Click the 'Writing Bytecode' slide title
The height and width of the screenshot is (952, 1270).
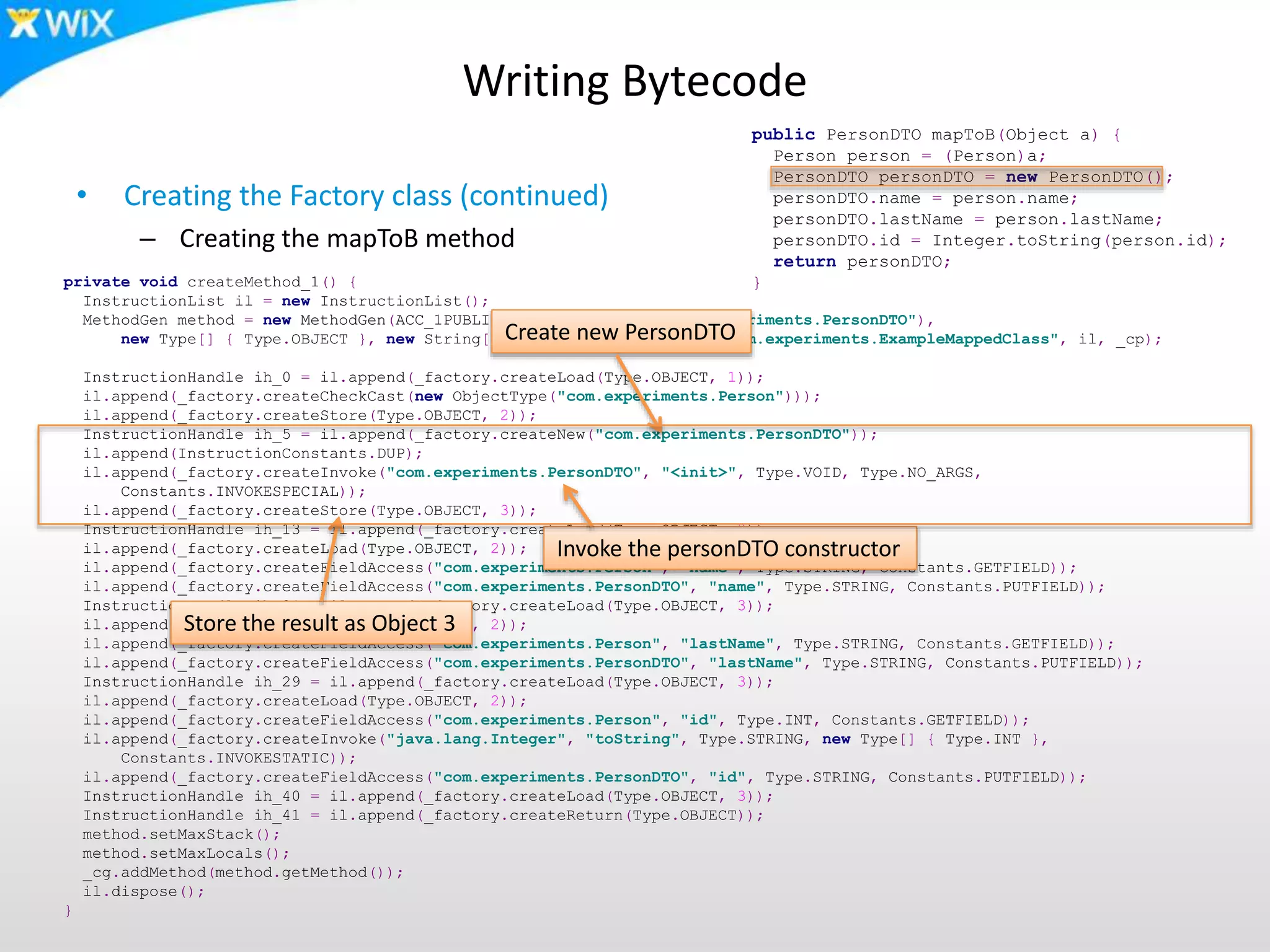pyautogui.click(x=634, y=81)
